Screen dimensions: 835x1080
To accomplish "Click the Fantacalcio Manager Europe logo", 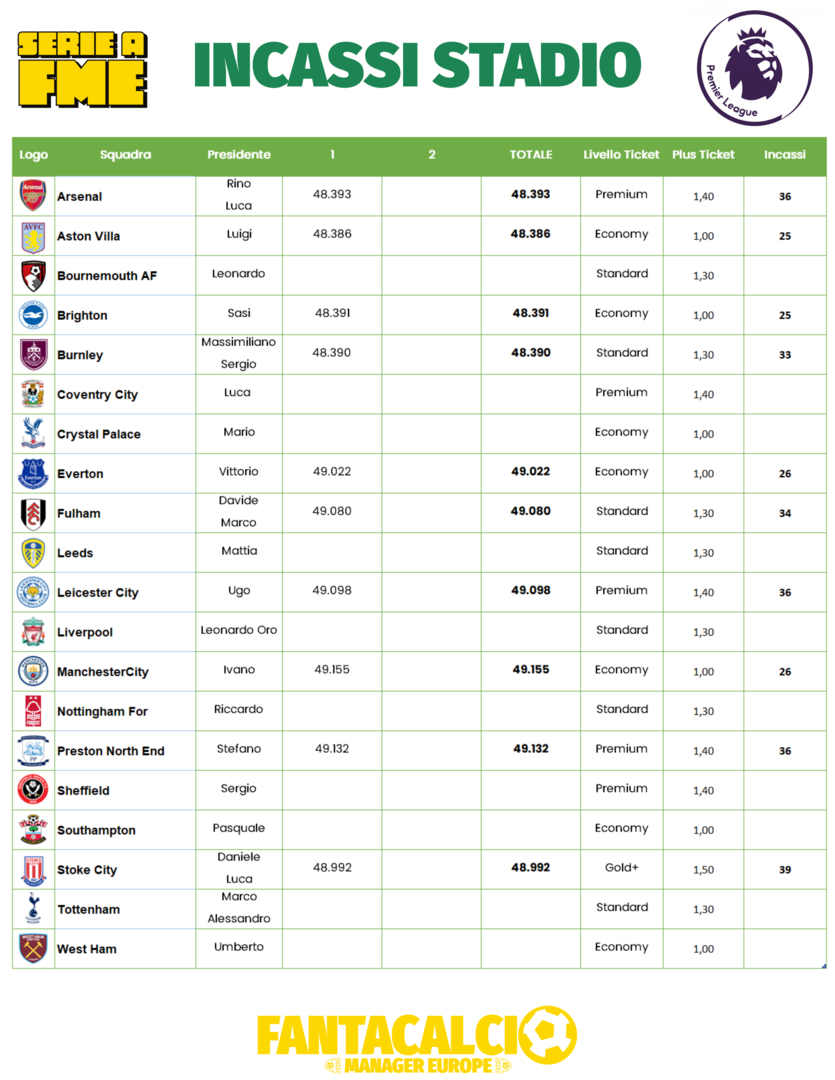I will pyautogui.click(x=417, y=1040).
